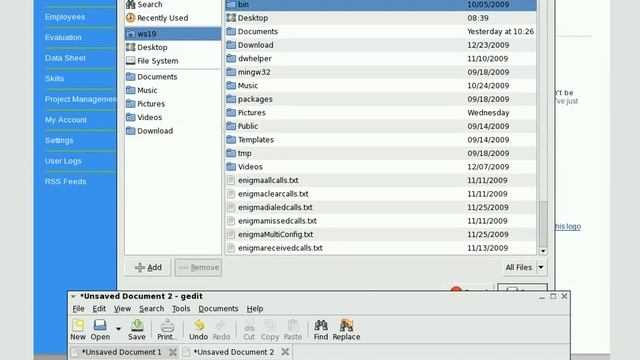Screen dimensions: 640x360
Task: Select file enigmaMultiConfig.txt
Action: (381, 234)
